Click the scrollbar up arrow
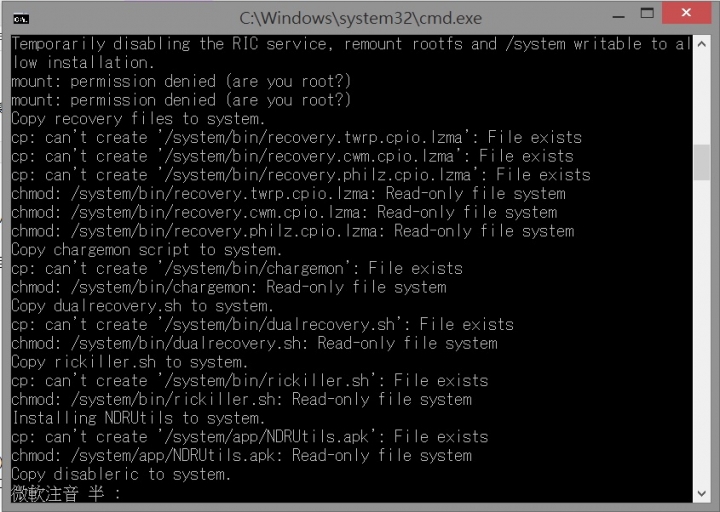This screenshot has height=512, width=720. tap(701, 45)
